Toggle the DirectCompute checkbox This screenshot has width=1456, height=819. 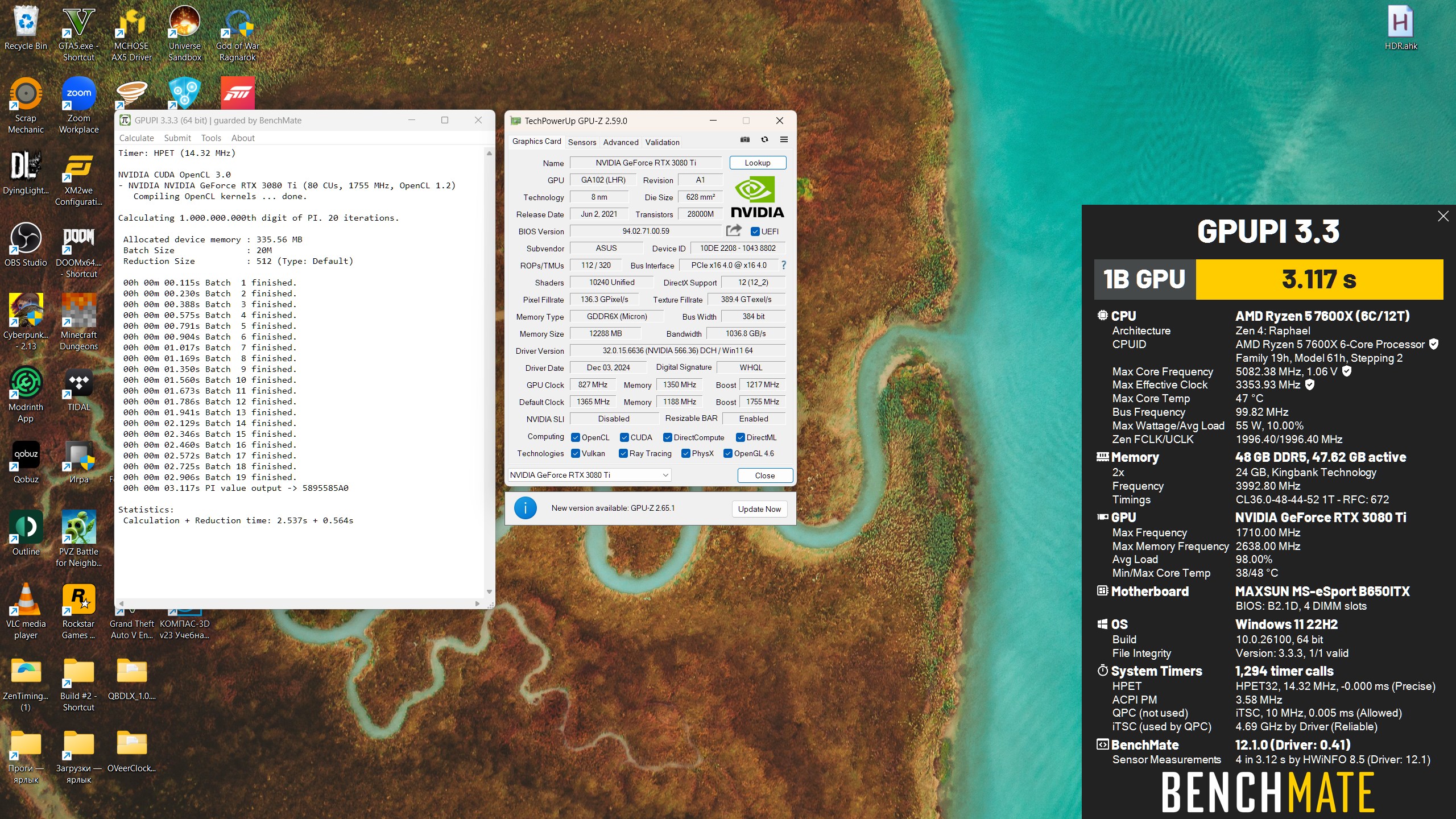pos(668,437)
